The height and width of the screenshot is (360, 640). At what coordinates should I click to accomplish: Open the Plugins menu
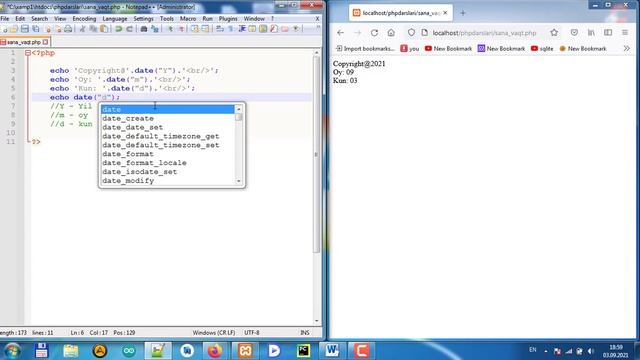[x=228, y=19]
